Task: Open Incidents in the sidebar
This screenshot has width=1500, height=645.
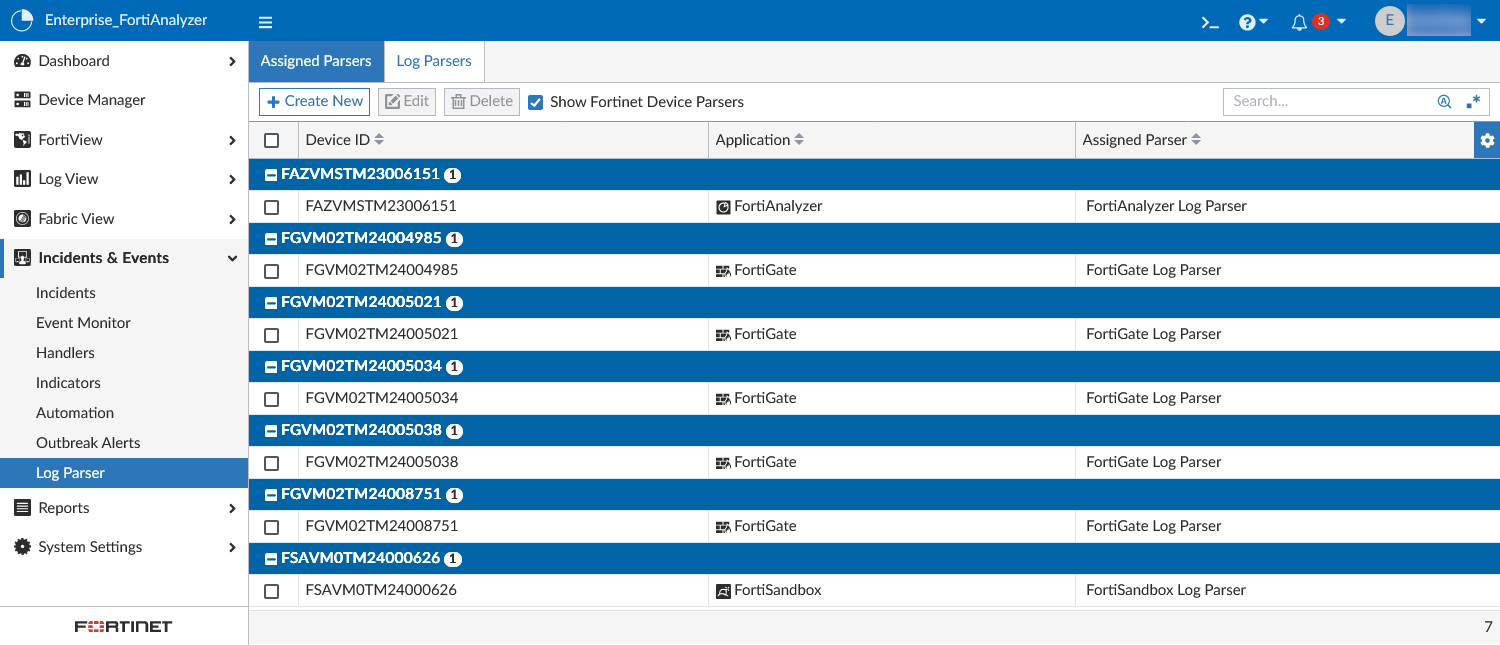Action: (x=66, y=293)
